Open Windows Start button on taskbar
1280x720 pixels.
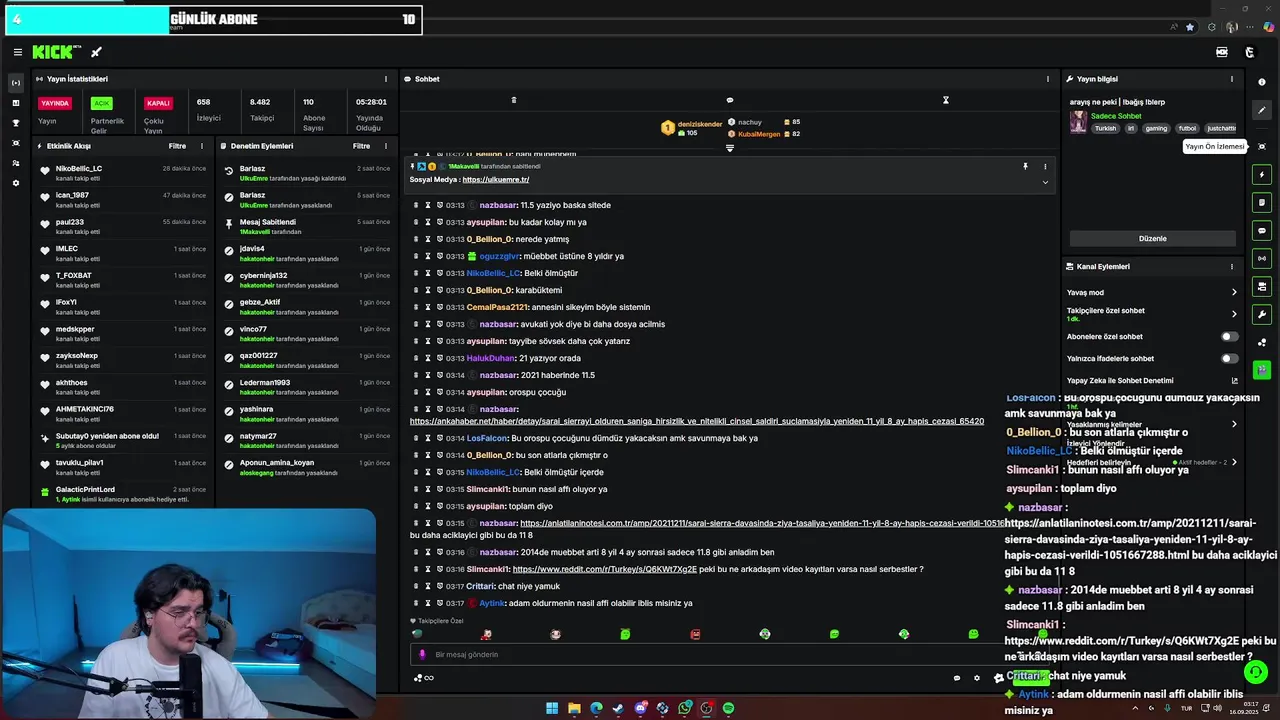(551, 708)
